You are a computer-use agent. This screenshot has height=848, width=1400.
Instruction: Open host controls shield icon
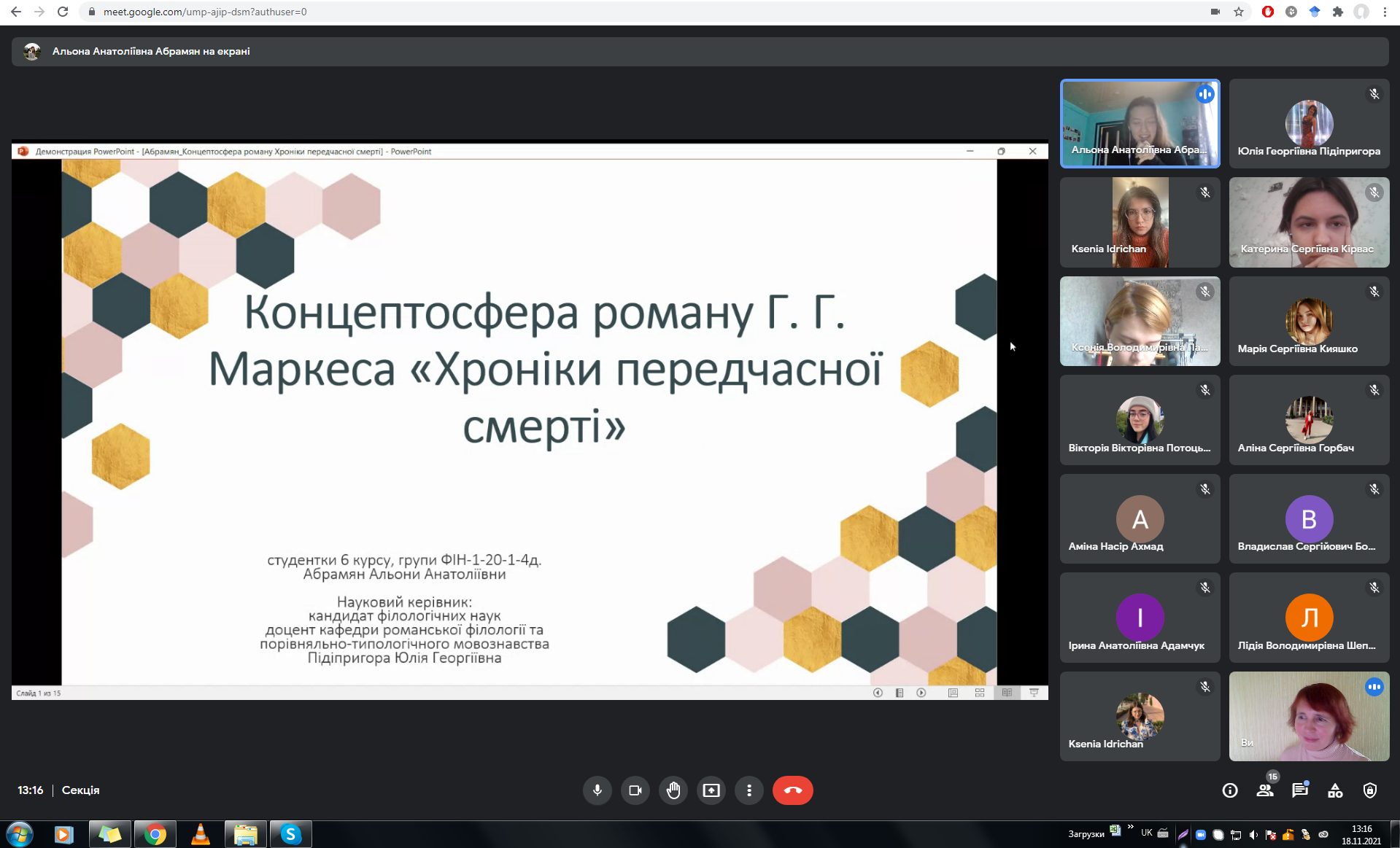(x=1370, y=790)
